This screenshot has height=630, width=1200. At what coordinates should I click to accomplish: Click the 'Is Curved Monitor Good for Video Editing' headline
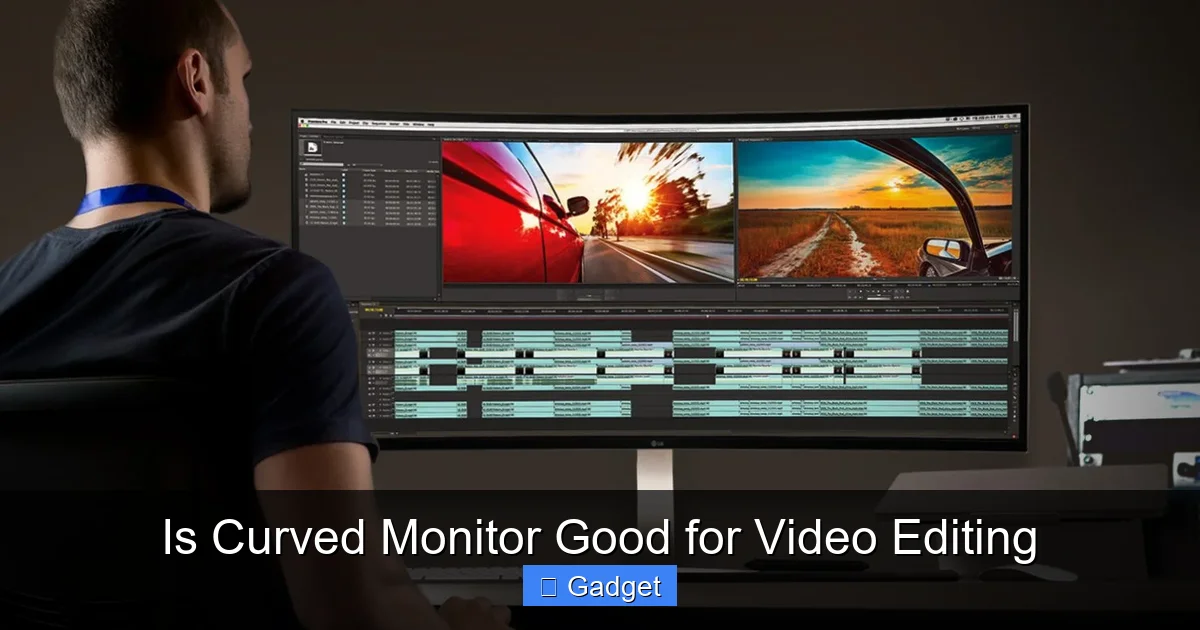point(600,538)
